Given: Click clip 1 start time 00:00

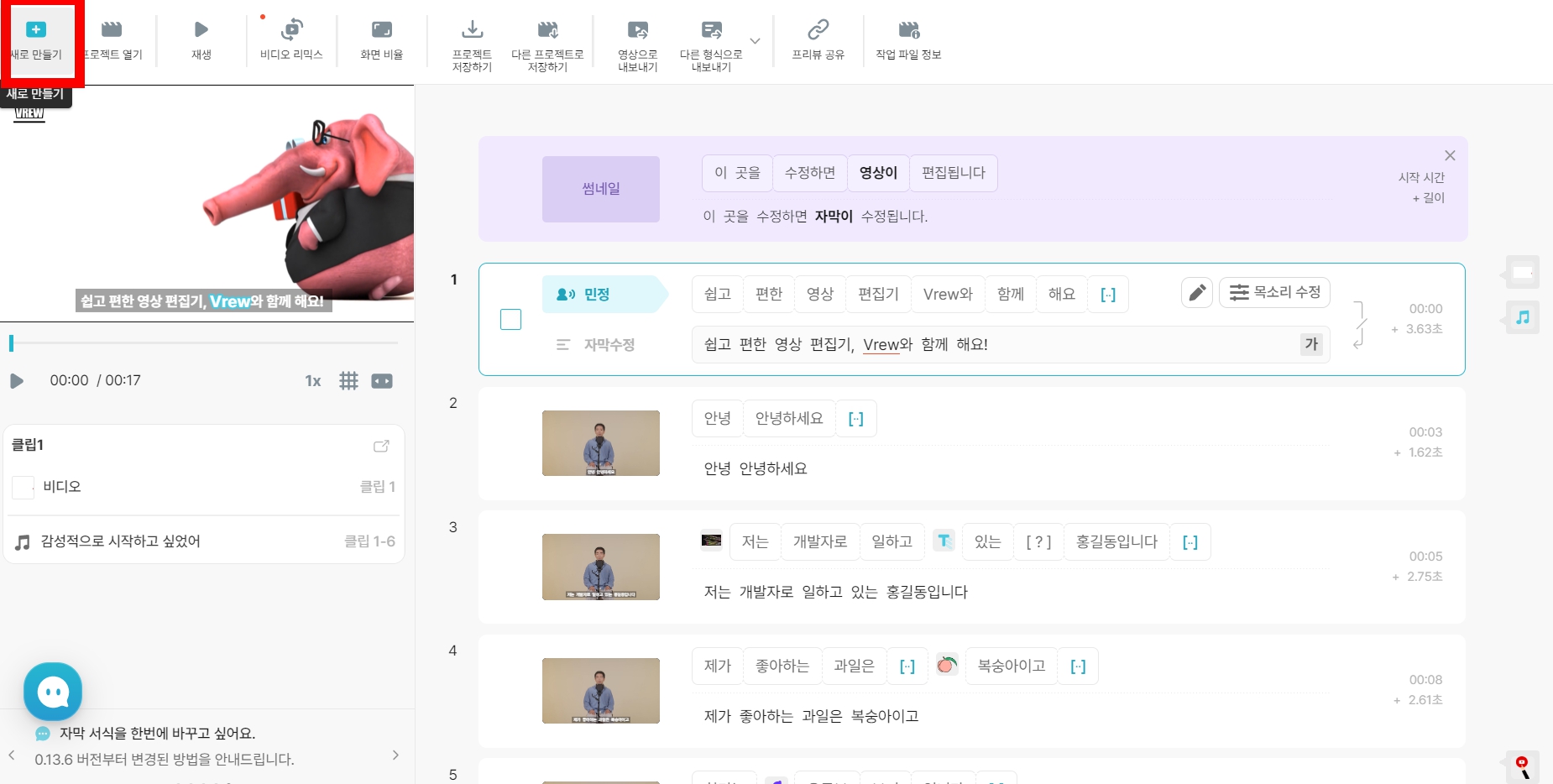Looking at the screenshot, I should [1425, 309].
